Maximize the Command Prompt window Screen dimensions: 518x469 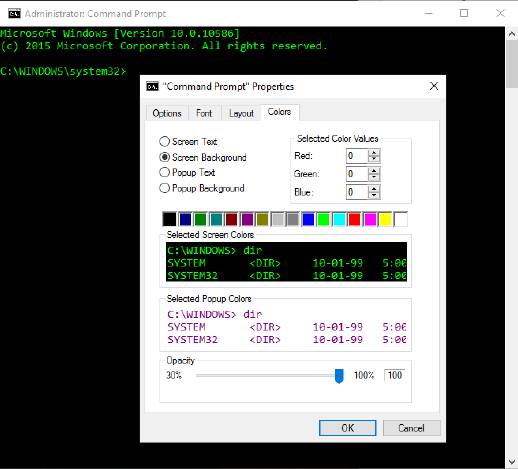coord(464,13)
